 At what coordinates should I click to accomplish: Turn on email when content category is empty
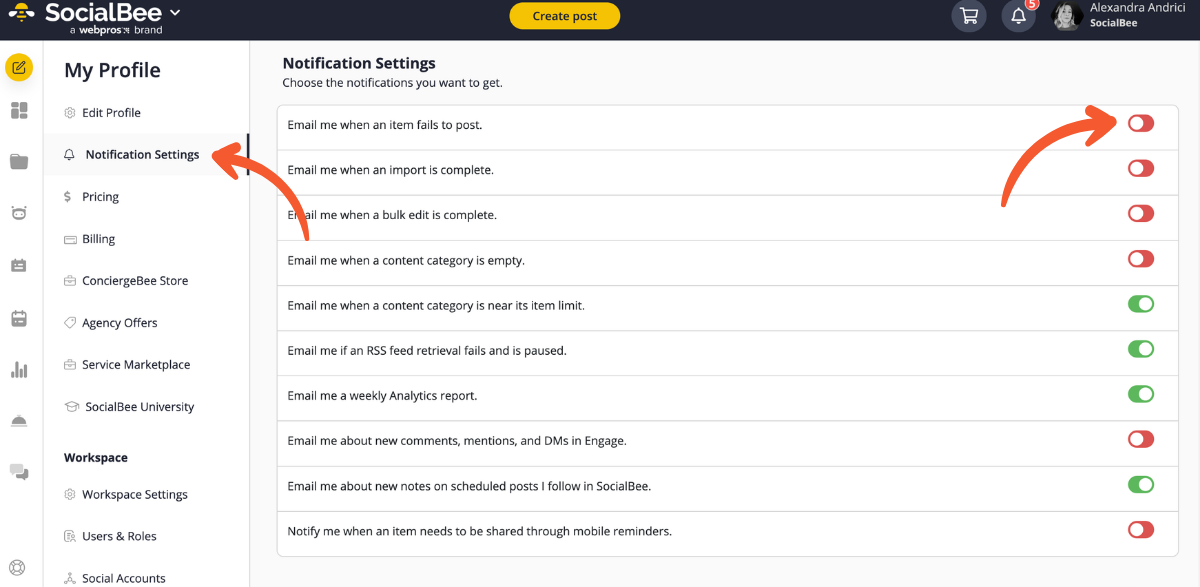click(1140, 259)
